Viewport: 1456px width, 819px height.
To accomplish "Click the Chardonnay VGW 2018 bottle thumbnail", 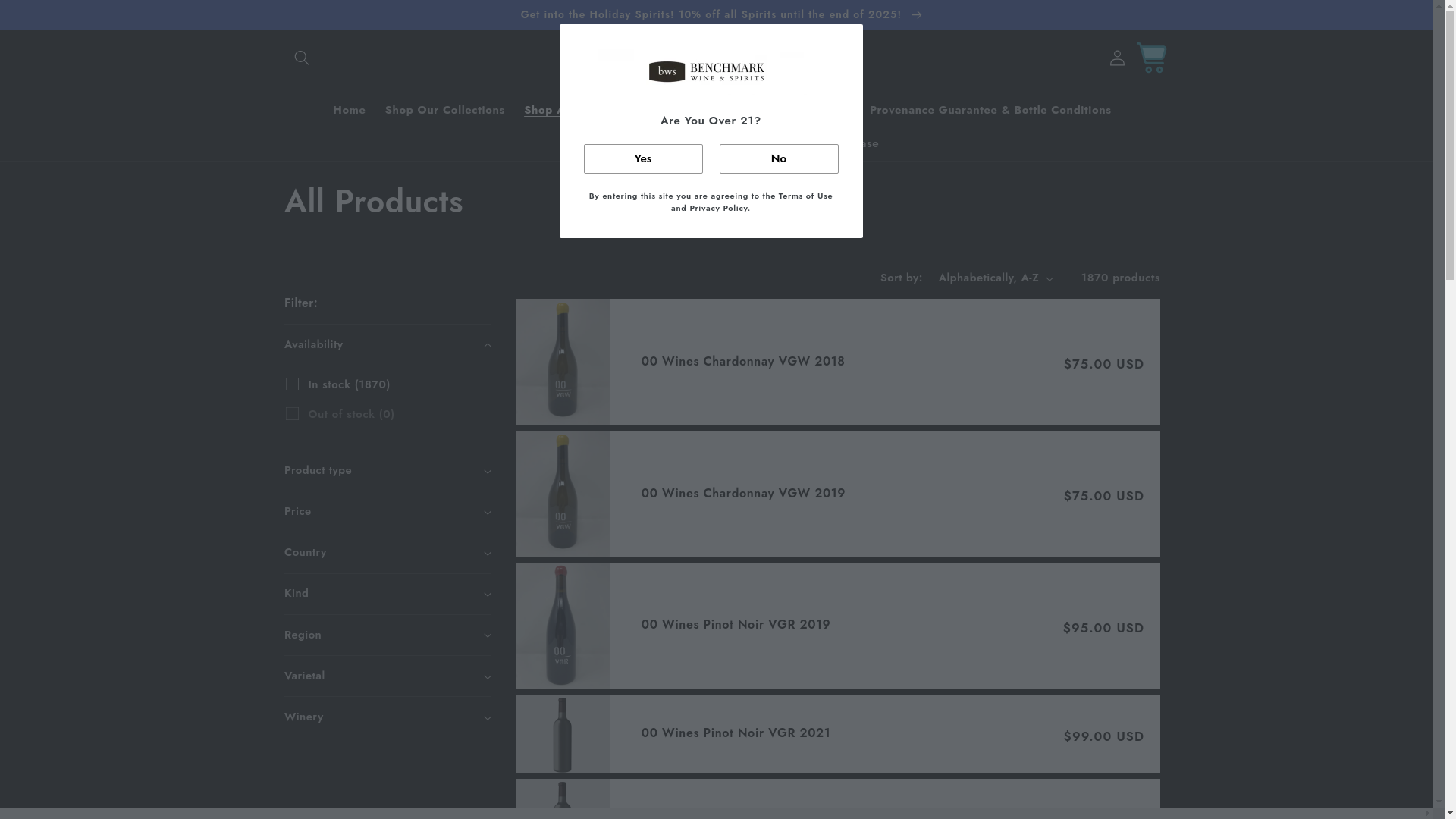I will 562,362.
